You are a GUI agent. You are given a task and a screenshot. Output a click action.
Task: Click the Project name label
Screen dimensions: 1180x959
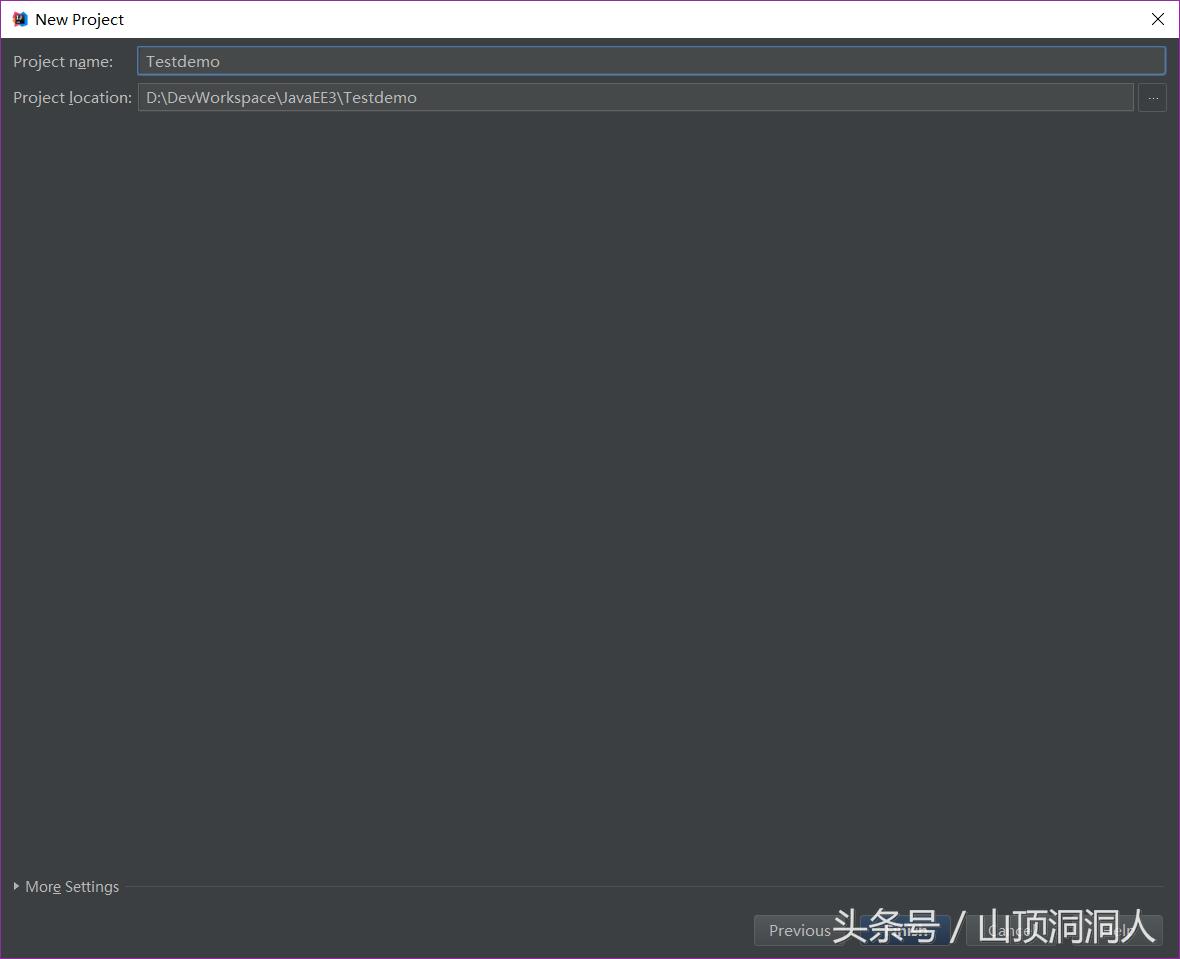[x=62, y=61]
